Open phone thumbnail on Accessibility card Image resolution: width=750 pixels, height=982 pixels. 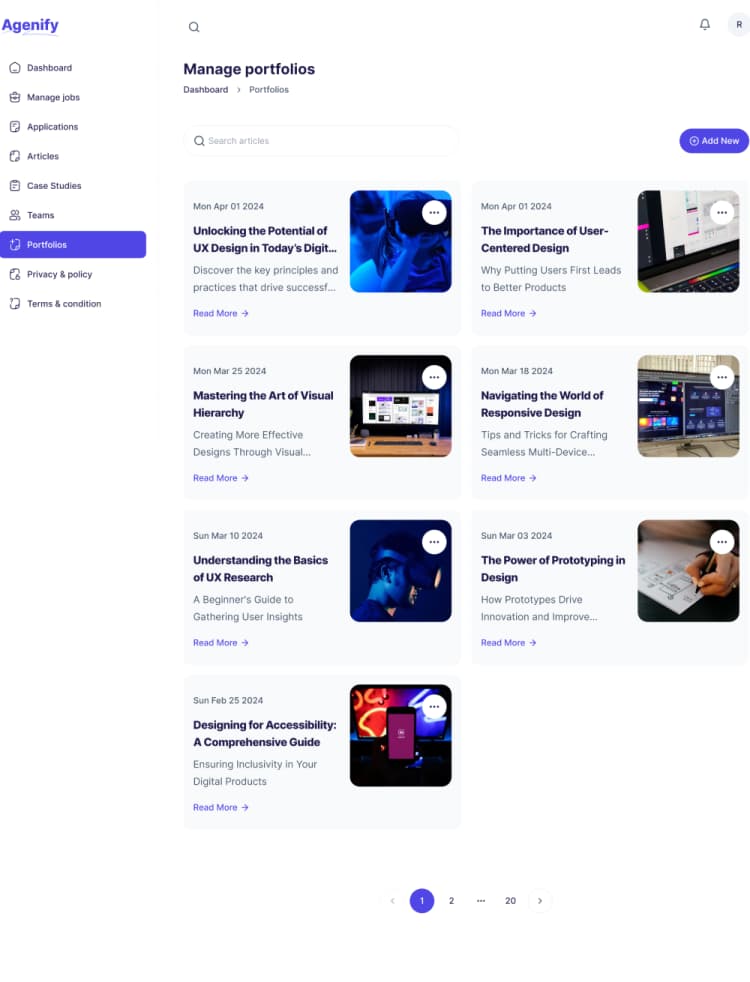click(x=400, y=735)
